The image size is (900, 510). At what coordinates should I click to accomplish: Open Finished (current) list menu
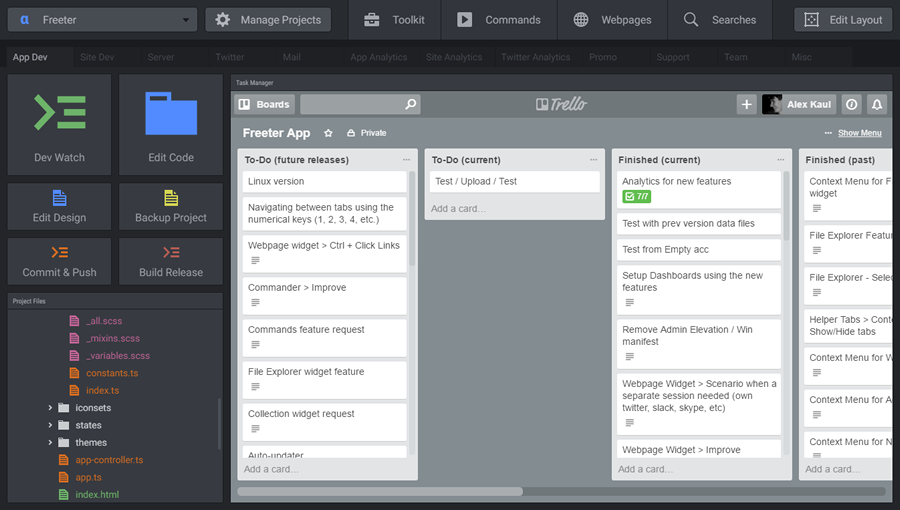click(781, 159)
